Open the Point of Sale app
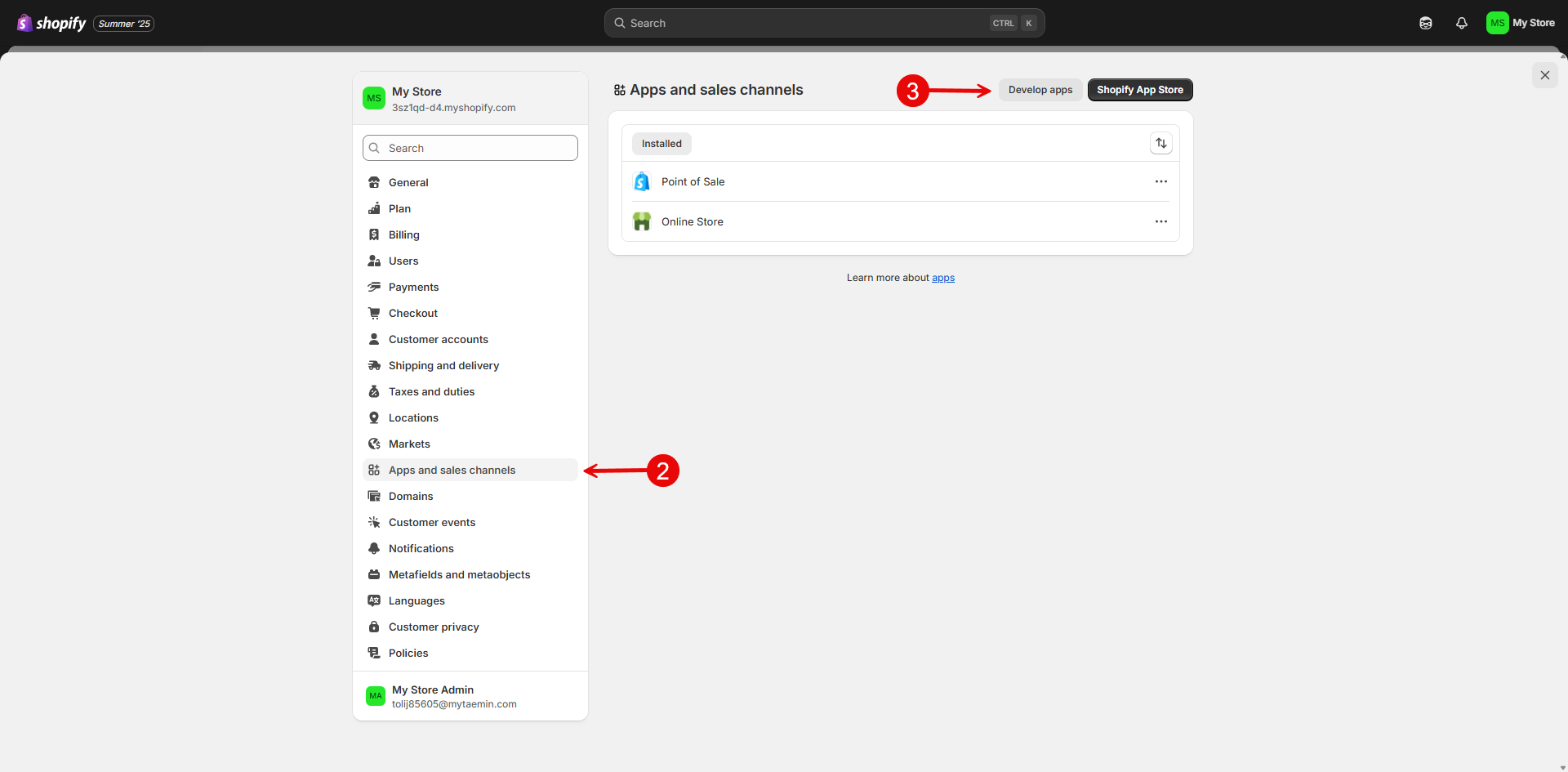 [901, 181]
